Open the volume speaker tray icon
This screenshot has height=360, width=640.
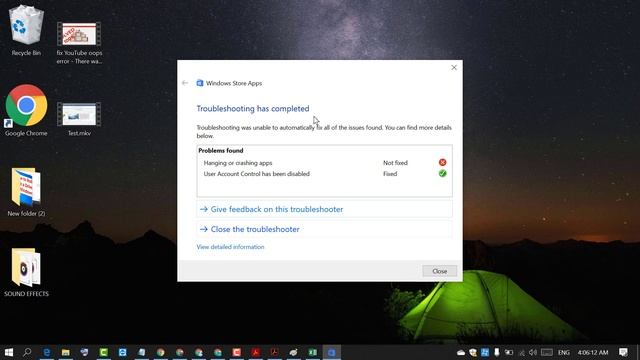pyautogui.click(x=533, y=353)
